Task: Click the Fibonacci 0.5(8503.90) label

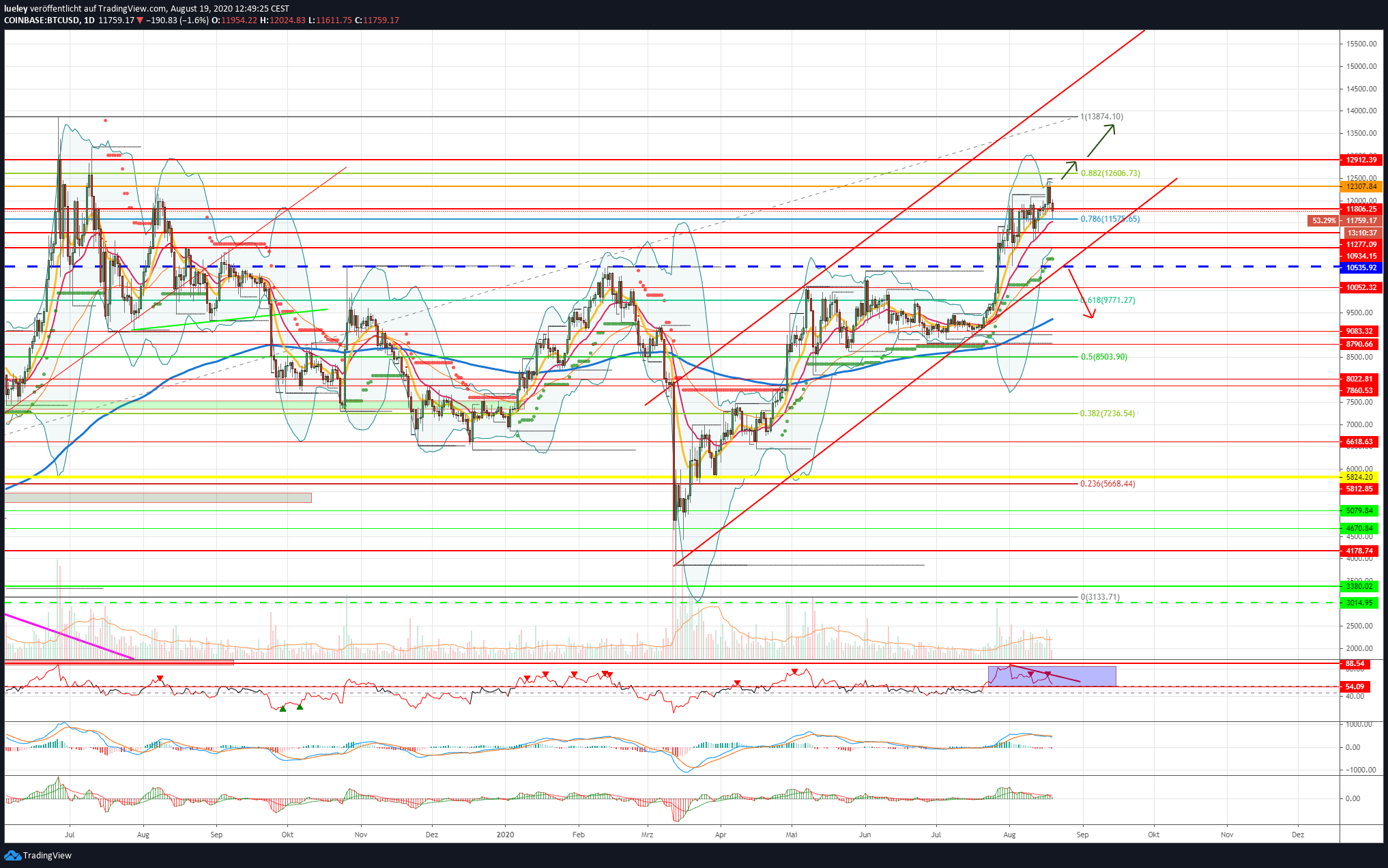Action: [1104, 357]
